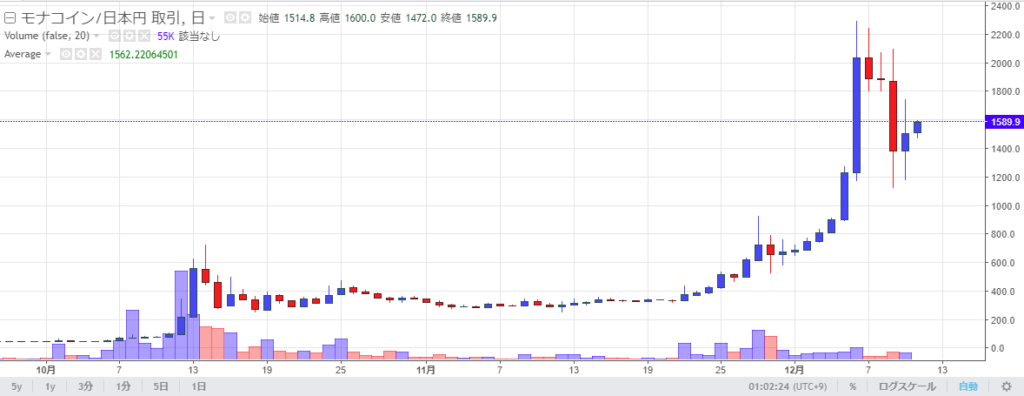Open timezone menu at 01:02:24 (UTC+9)
This screenshot has height=396, width=1024.
coord(789,387)
